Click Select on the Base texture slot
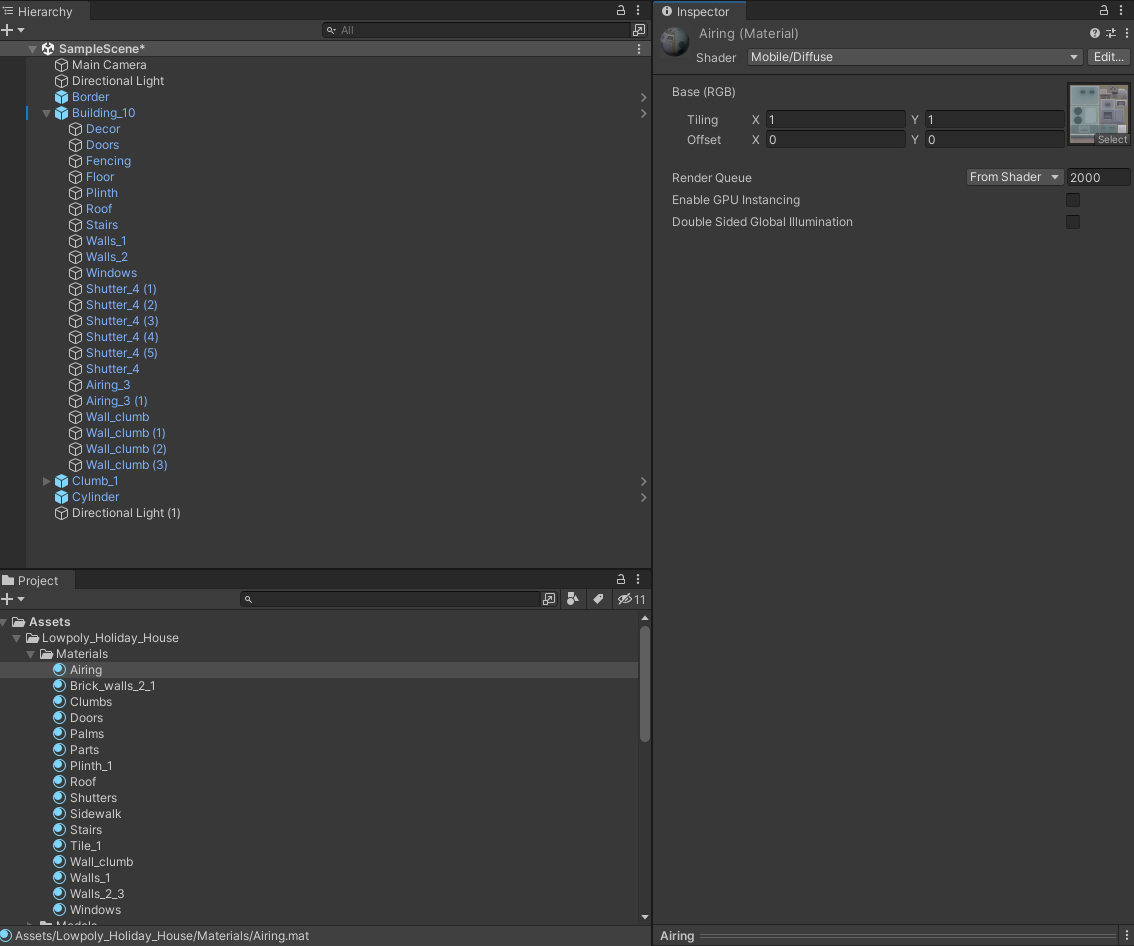Screen dimensions: 1134x946 tap(1111, 140)
